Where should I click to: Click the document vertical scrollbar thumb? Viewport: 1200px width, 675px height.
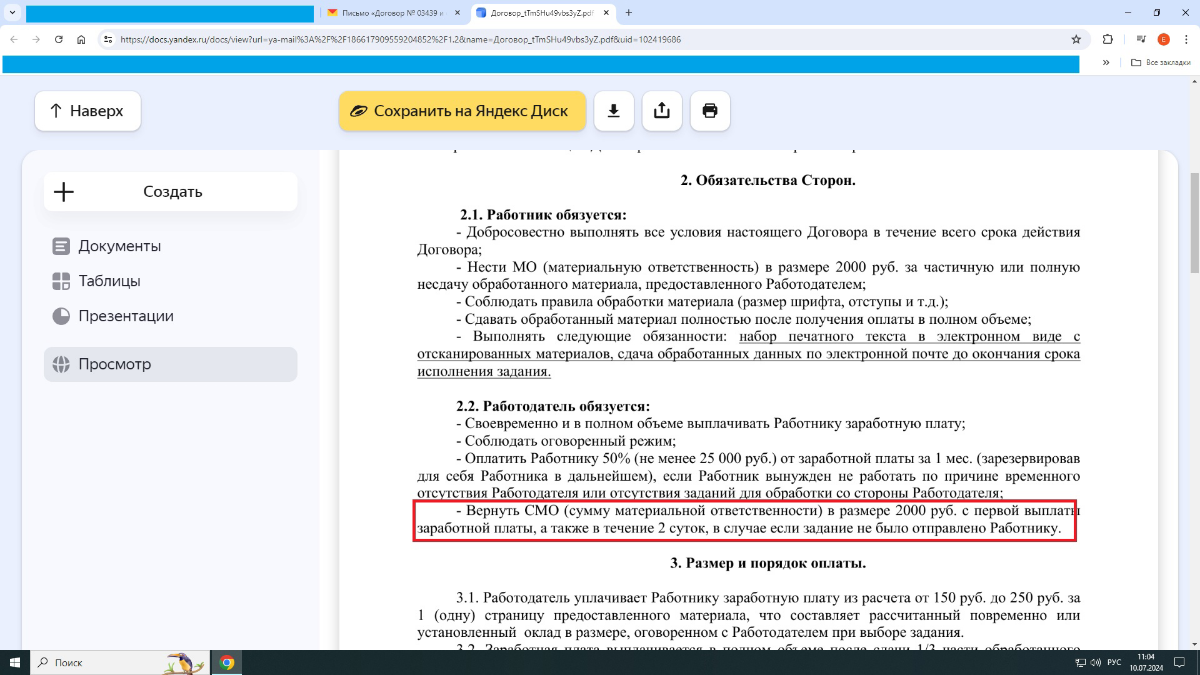click(1193, 222)
